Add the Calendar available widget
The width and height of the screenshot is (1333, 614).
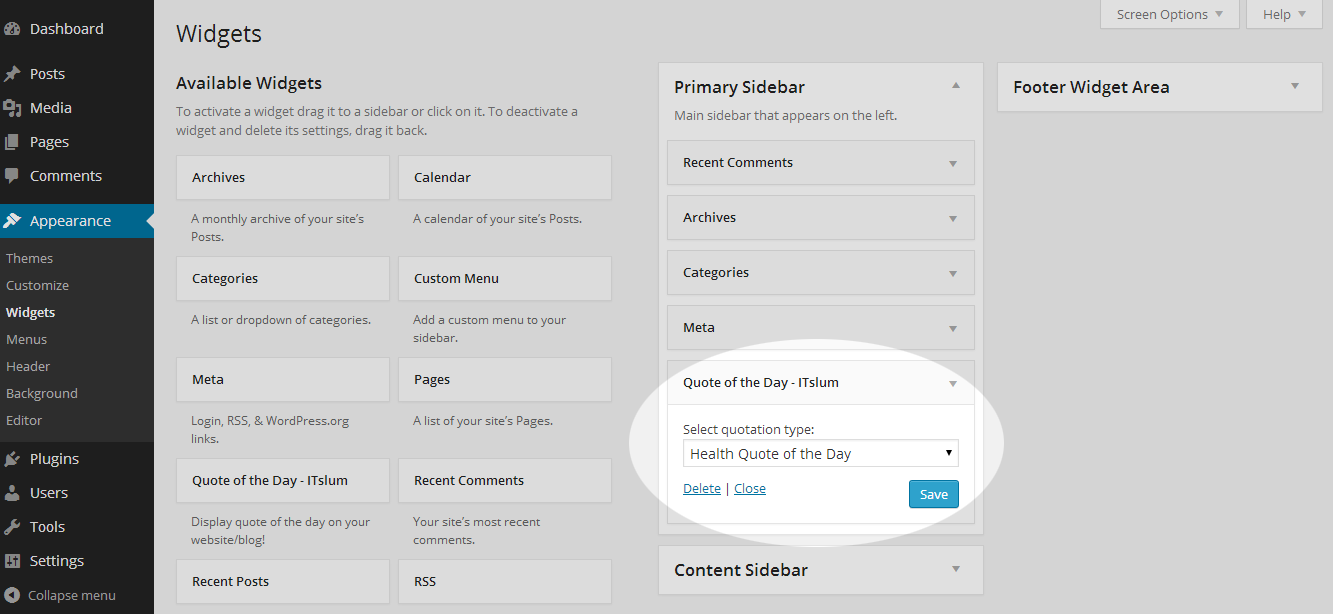coord(504,177)
